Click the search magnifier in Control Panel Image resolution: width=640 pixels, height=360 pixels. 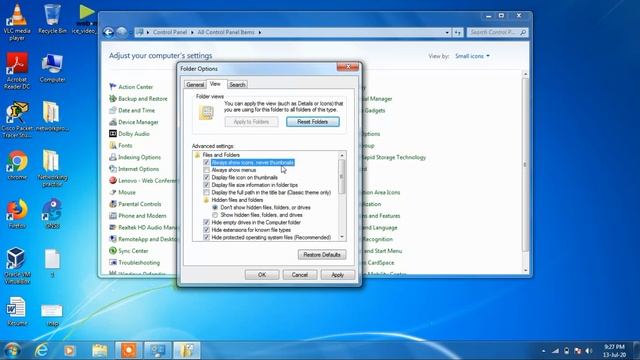pyautogui.click(x=523, y=32)
